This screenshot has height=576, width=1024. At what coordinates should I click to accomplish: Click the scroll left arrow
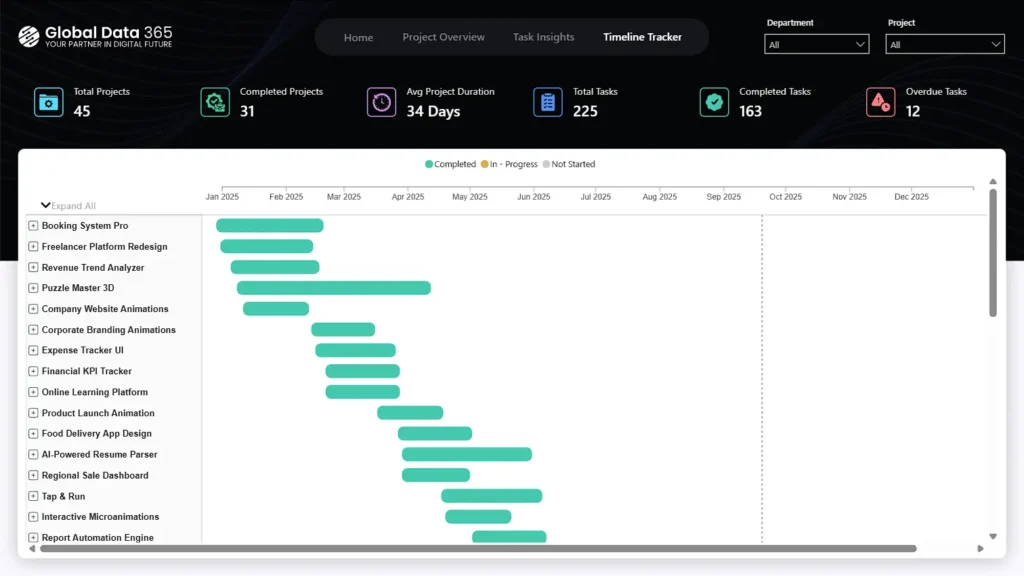[x=32, y=549]
